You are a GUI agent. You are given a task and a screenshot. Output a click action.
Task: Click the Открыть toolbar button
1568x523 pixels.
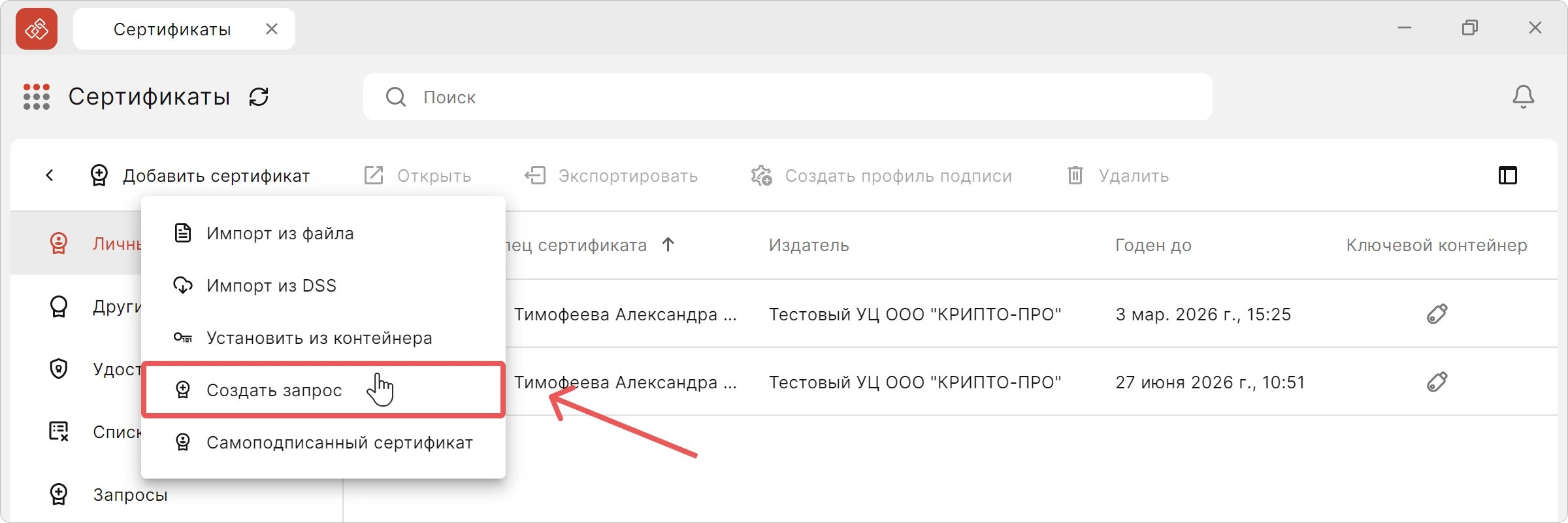(417, 175)
